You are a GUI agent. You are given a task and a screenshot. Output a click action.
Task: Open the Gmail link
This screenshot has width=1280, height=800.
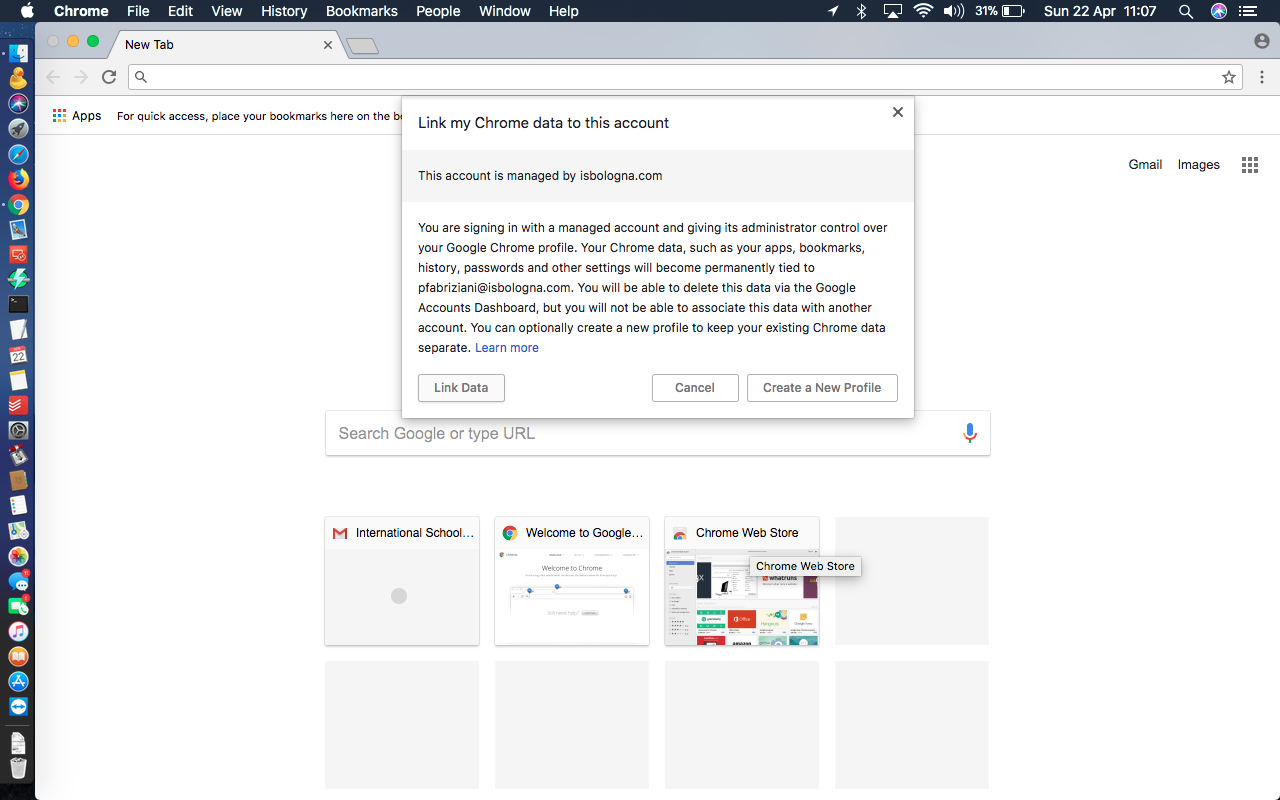[1145, 165]
